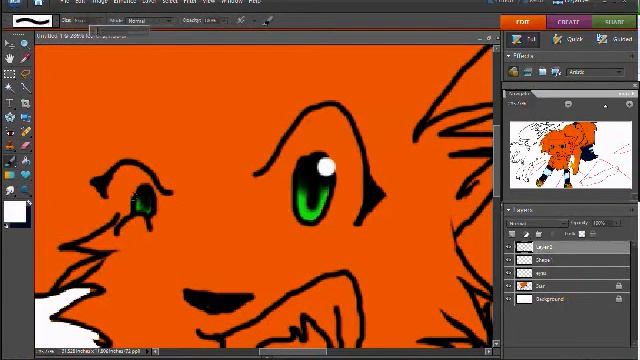The width and height of the screenshot is (640, 360).
Task: Select the pink Eraser tool
Action: pos(25,146)
